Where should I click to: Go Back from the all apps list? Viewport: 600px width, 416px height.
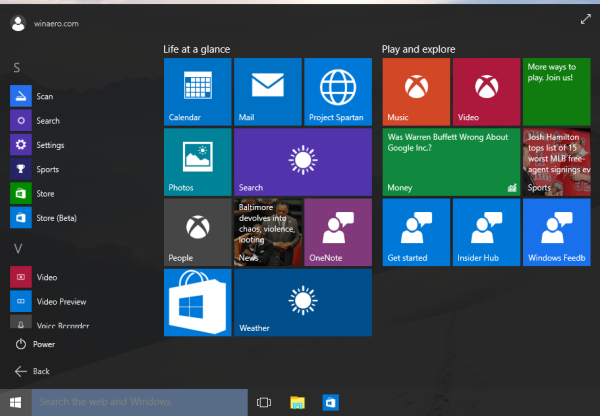coord(32,371)
